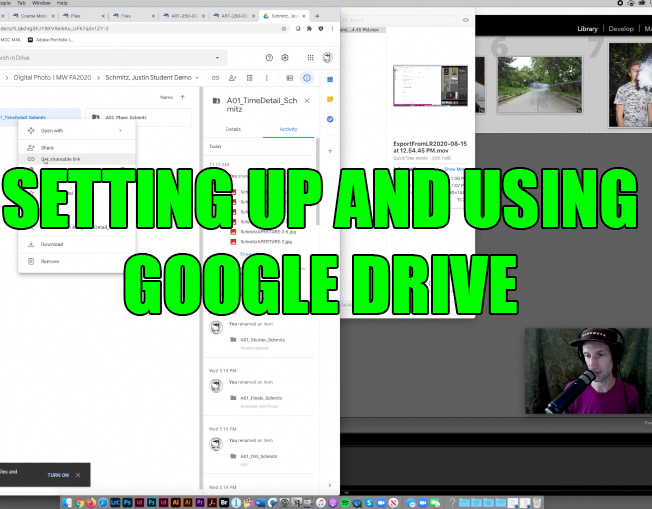Close the A01_TimeDetail details panel

pos(307,101)
